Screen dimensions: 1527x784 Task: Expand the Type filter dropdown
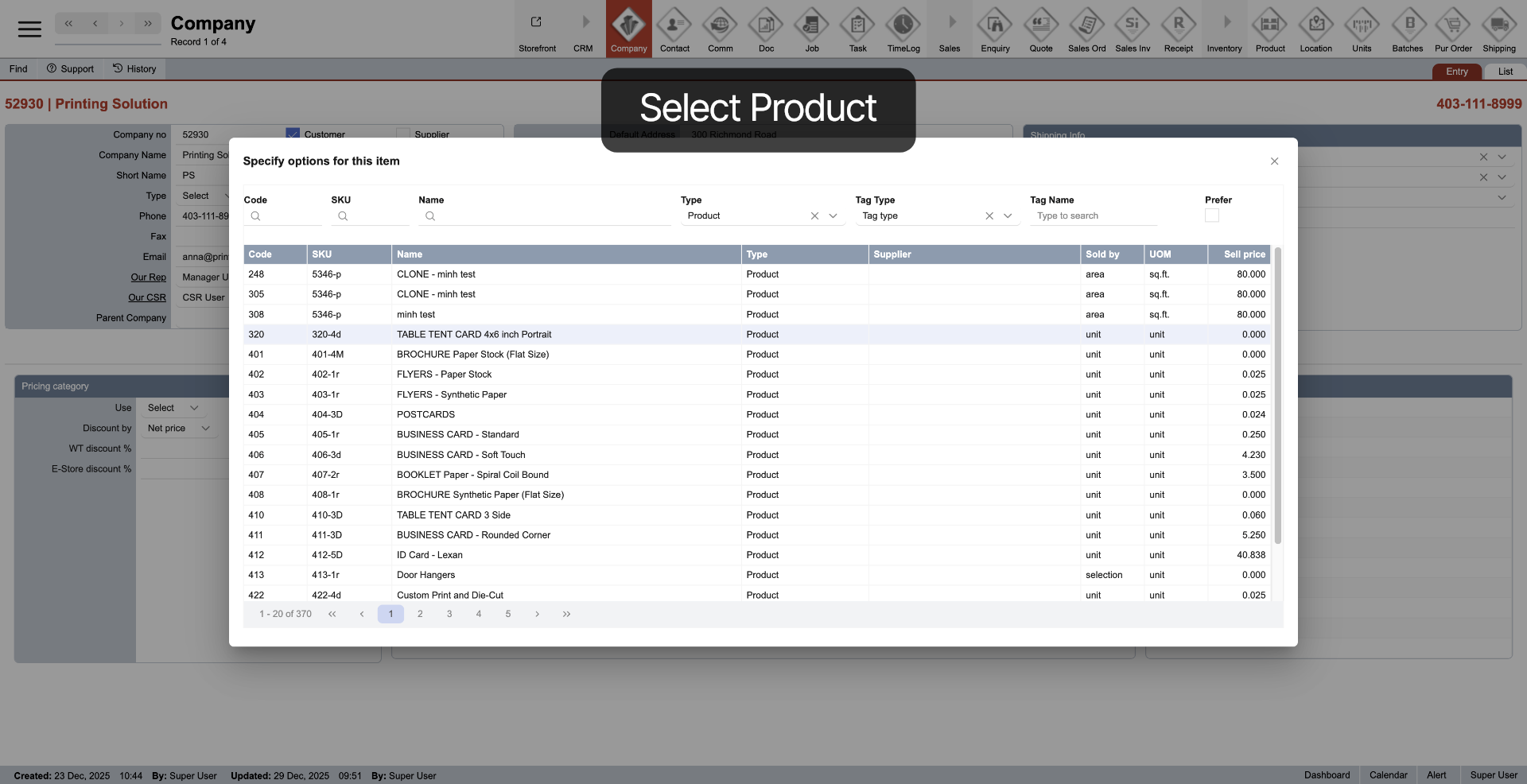pos(833,216)
